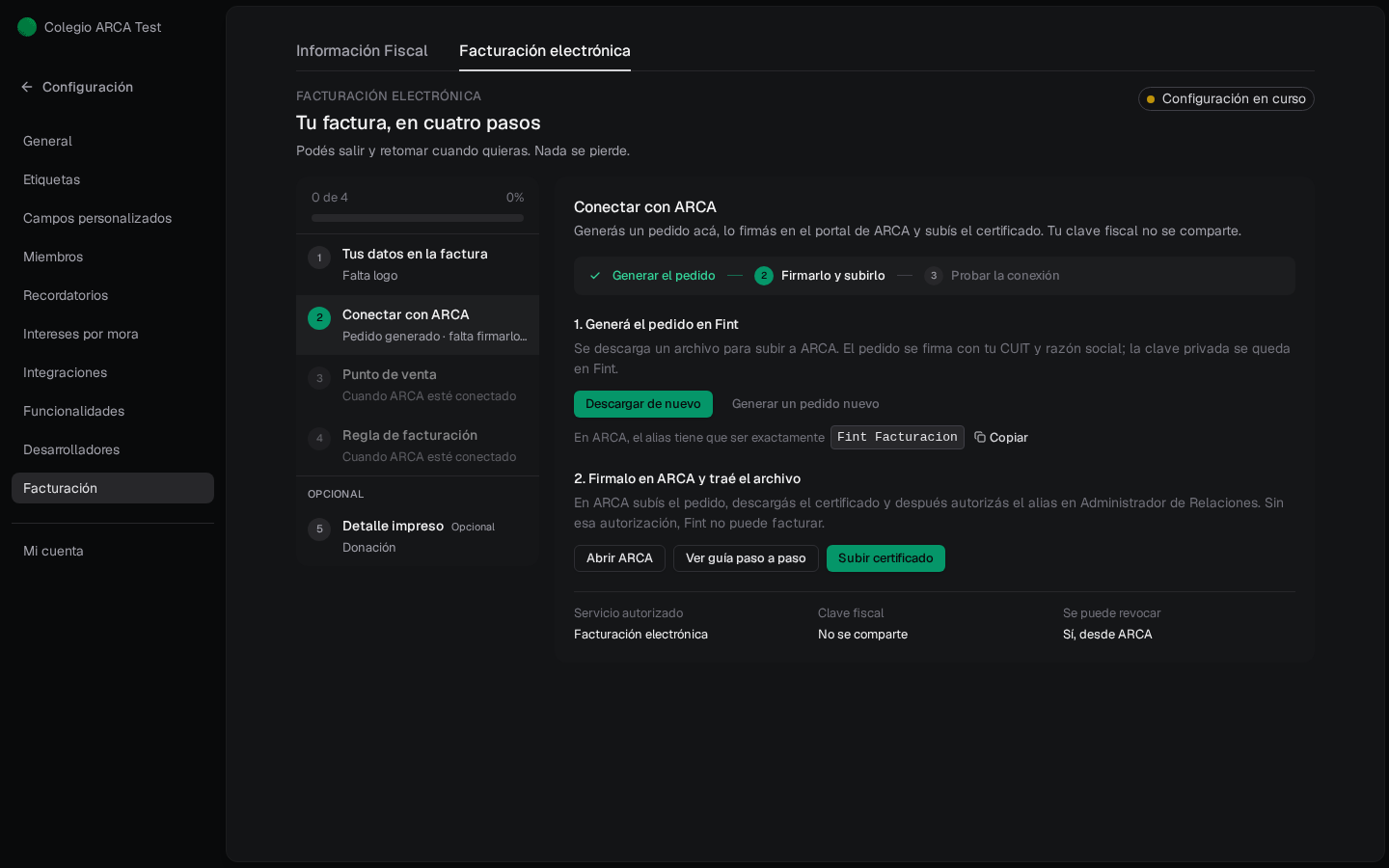The image size is (1389, 868).
Task: Click the back arrow next to Configuración
Action: pos(27,87)
